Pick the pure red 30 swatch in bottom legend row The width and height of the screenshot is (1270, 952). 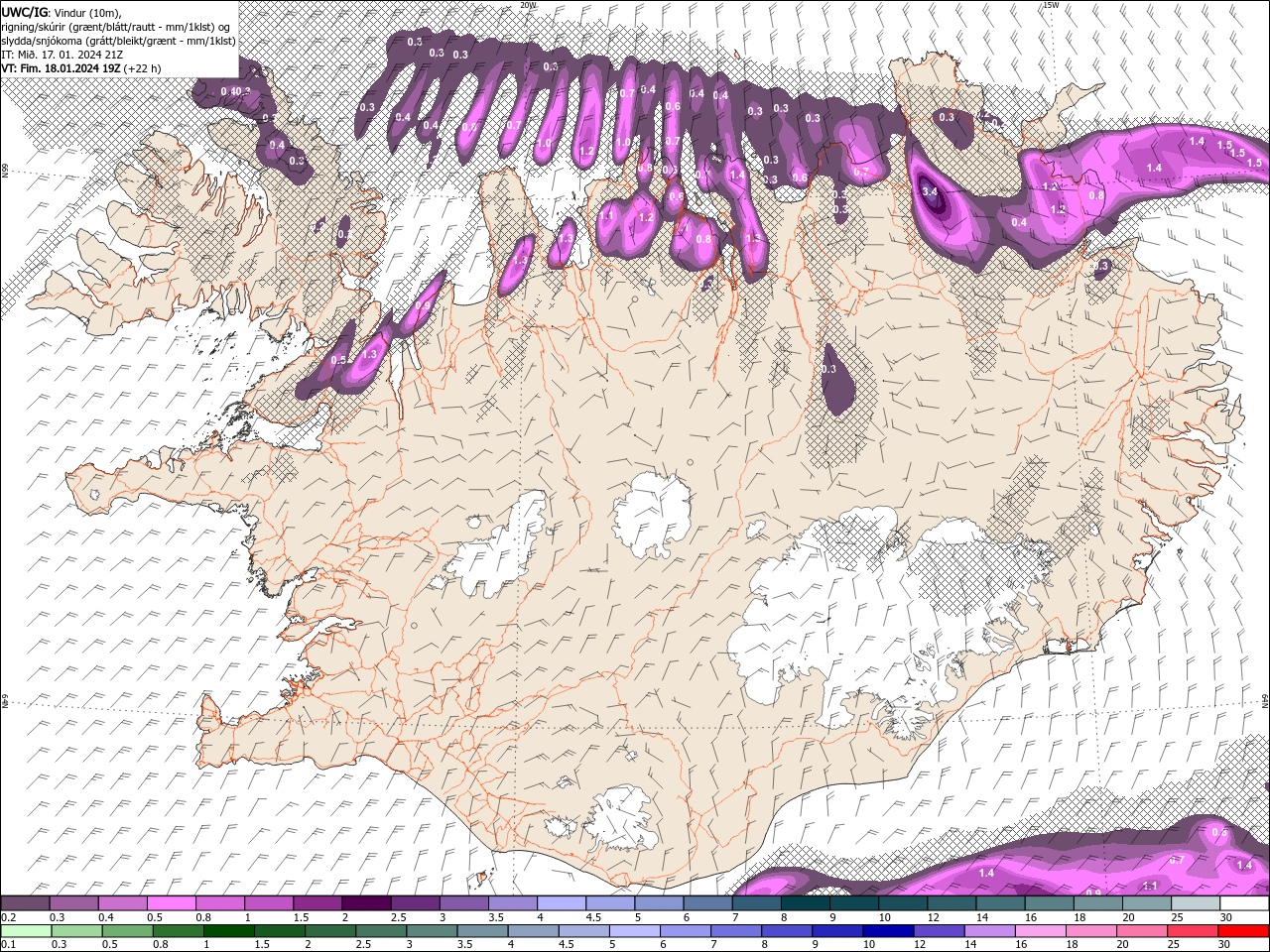click(1243, 931)
